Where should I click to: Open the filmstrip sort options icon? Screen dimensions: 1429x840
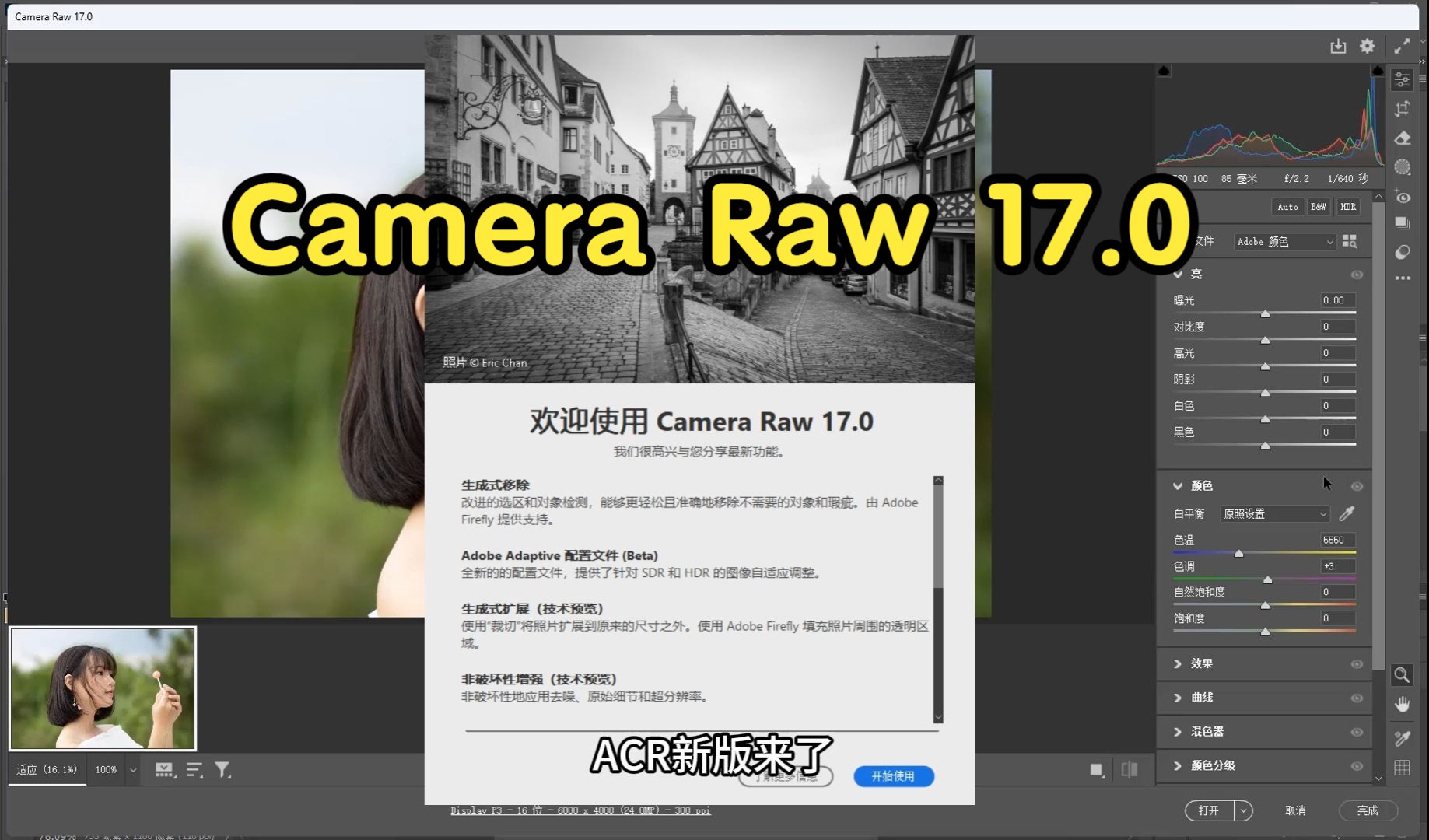pos(194,770)
